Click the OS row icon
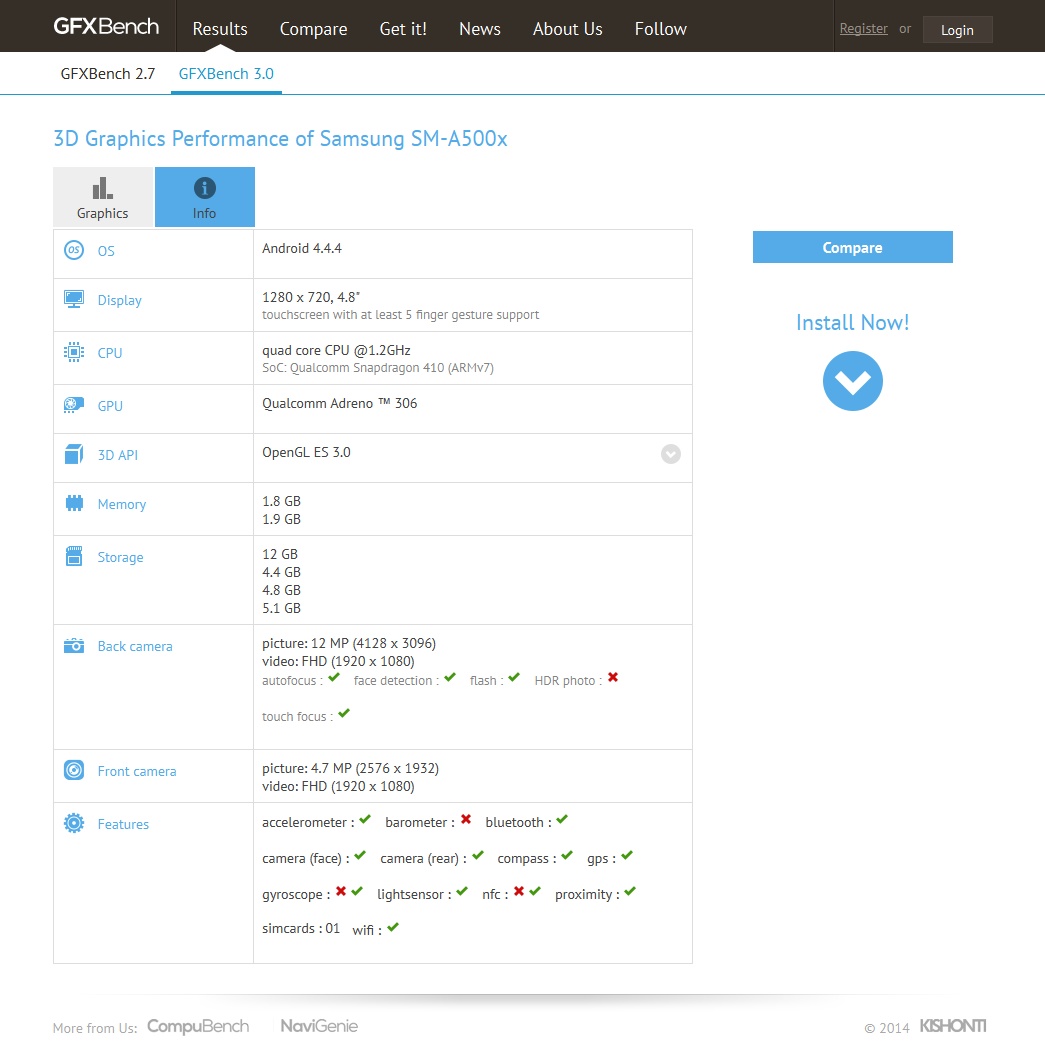1045x1048 pixels. pos(73,250)
